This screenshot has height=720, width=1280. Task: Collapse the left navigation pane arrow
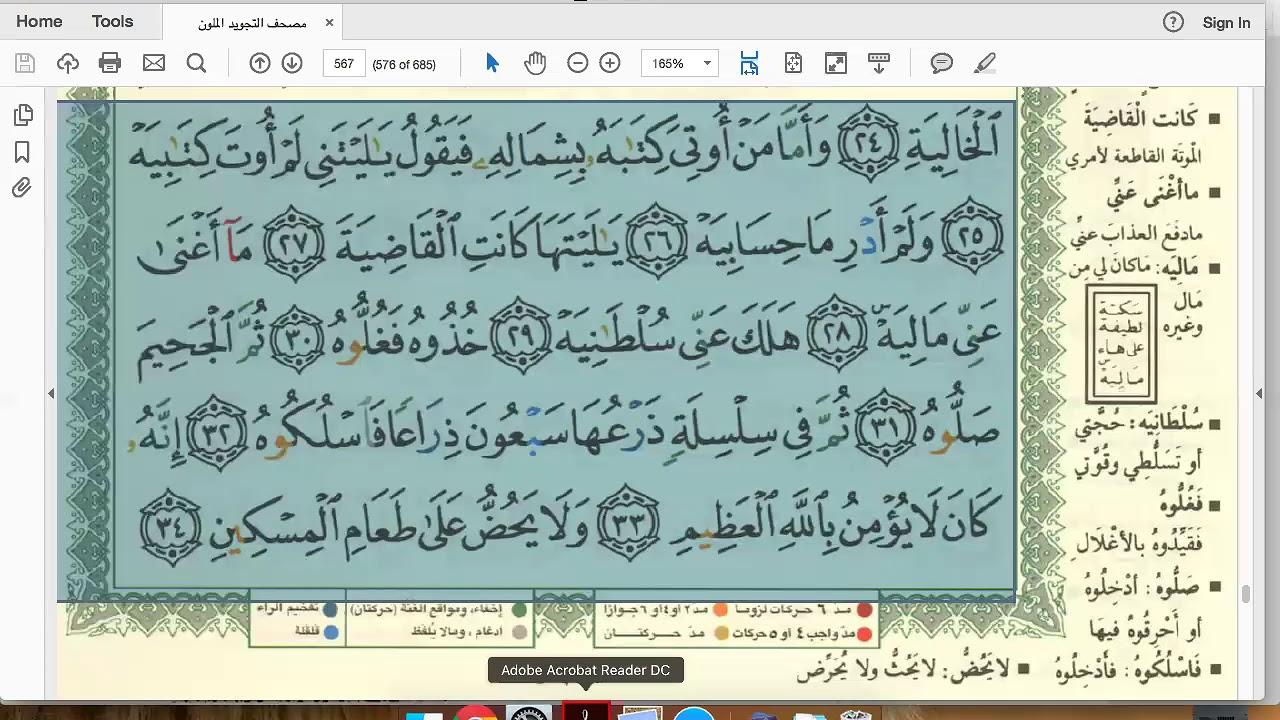51,394
